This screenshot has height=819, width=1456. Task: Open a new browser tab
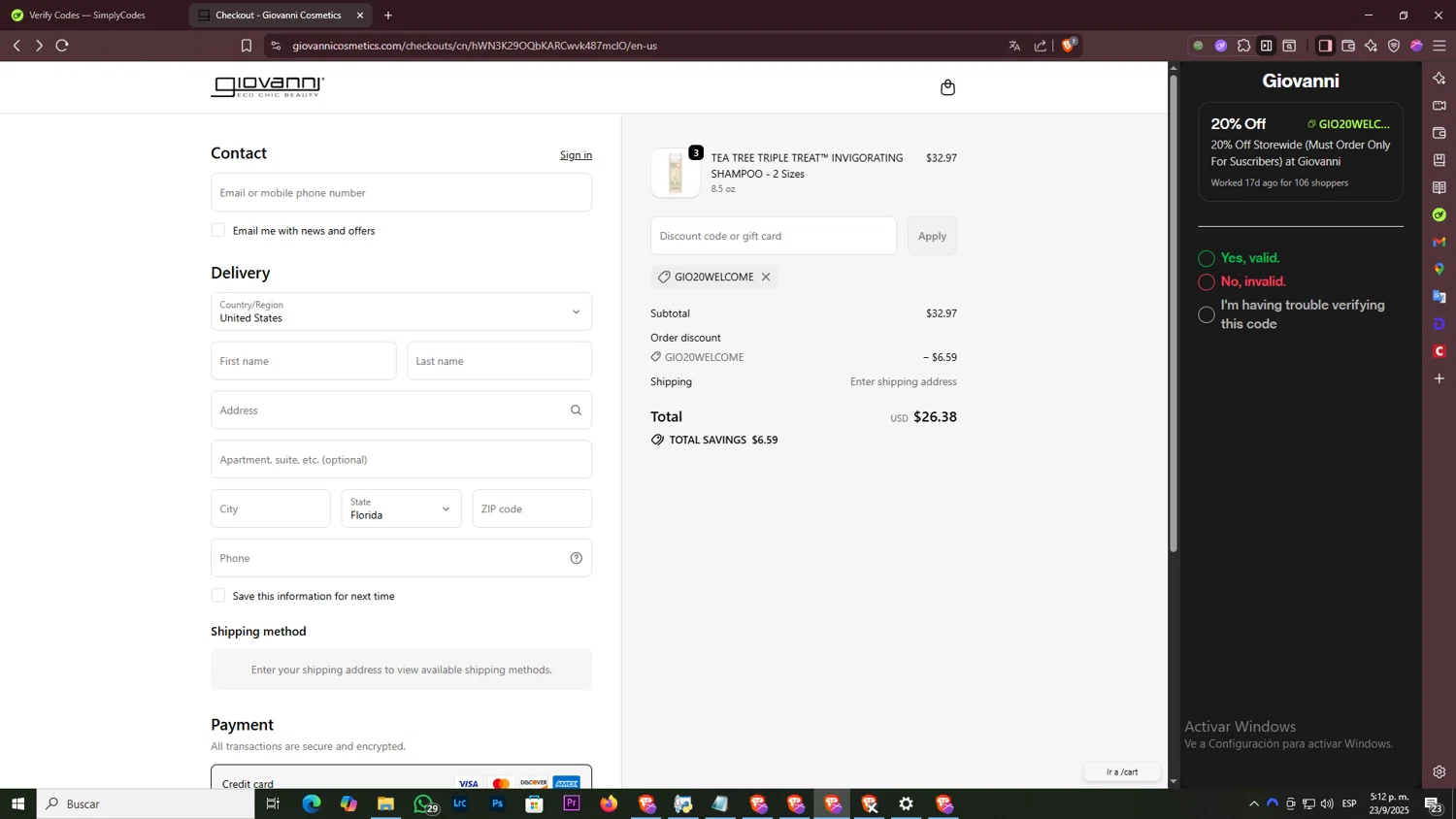(x=388, y=16)
